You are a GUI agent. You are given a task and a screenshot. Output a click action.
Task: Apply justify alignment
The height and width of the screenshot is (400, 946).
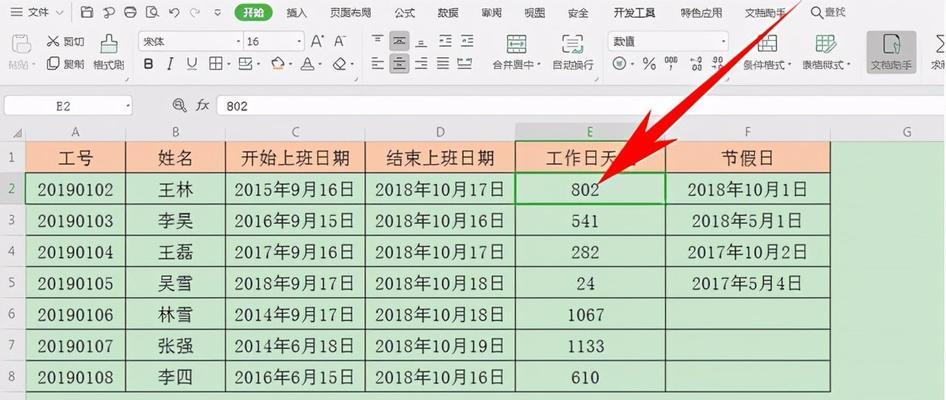pos(443,63)
